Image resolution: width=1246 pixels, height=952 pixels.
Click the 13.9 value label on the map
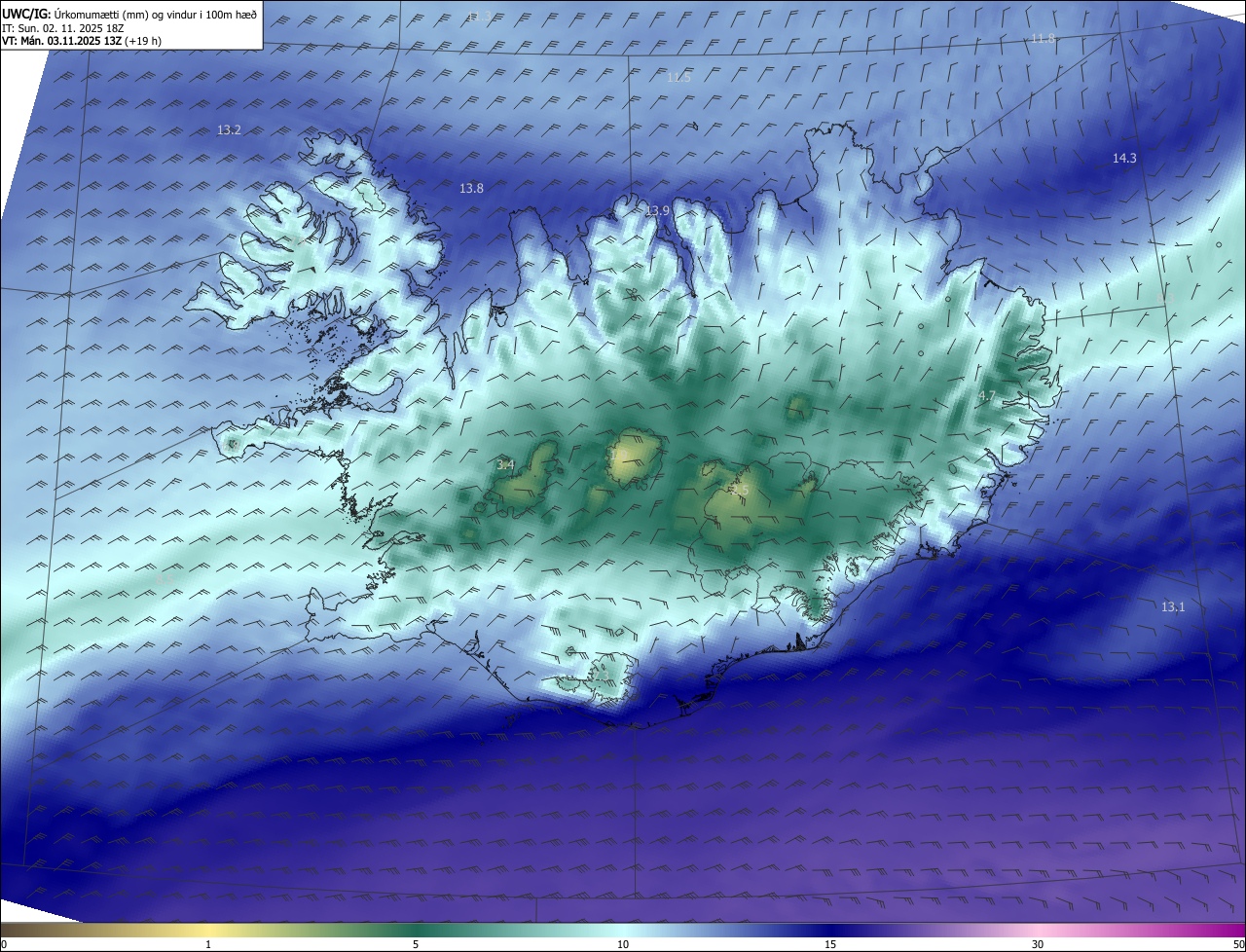click(x=658, y=210)
